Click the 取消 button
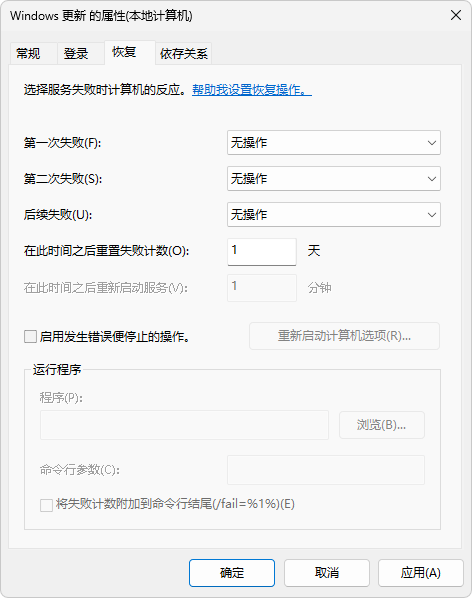This screenshot has width=472, height=598. point(327,573)
